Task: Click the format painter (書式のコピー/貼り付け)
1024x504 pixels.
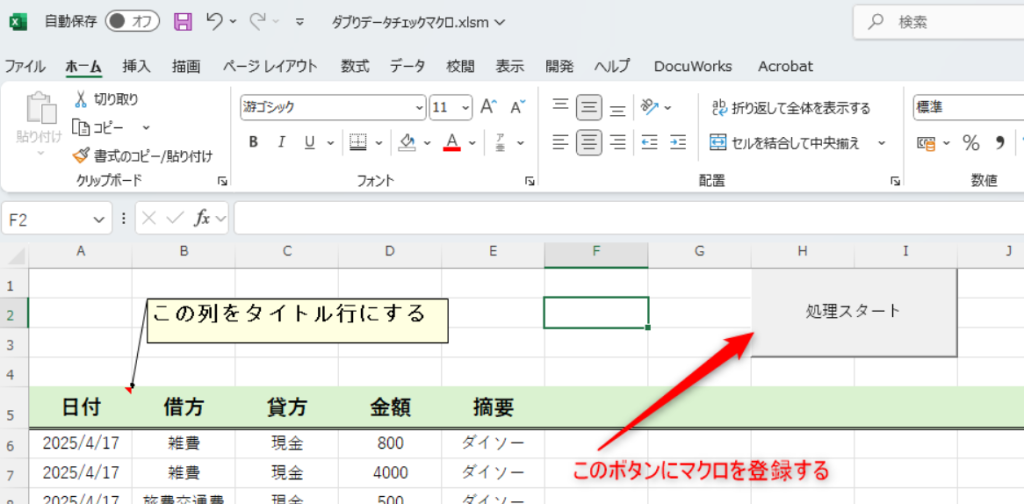Action: tap(82, 156)
